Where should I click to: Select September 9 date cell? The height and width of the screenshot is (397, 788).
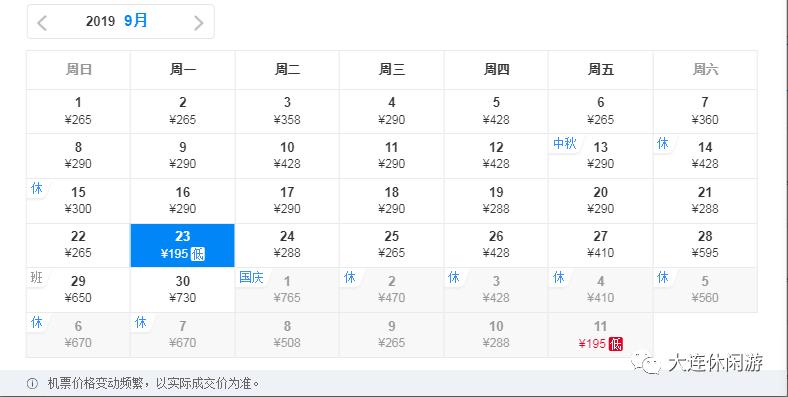pyautogui.click(x=182, y=156)
